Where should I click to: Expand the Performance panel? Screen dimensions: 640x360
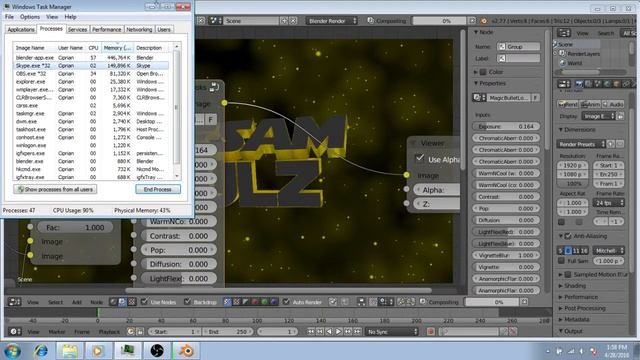click(580, 297)
